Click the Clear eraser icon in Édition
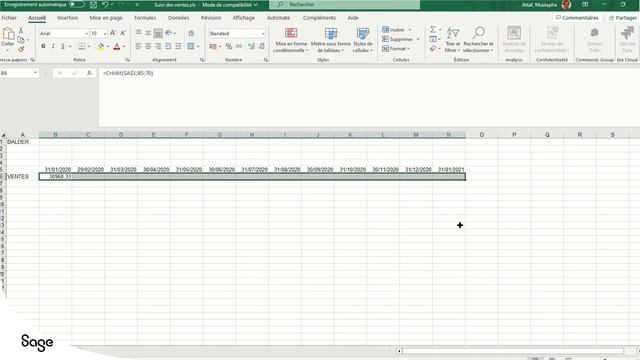 [433, 49]
